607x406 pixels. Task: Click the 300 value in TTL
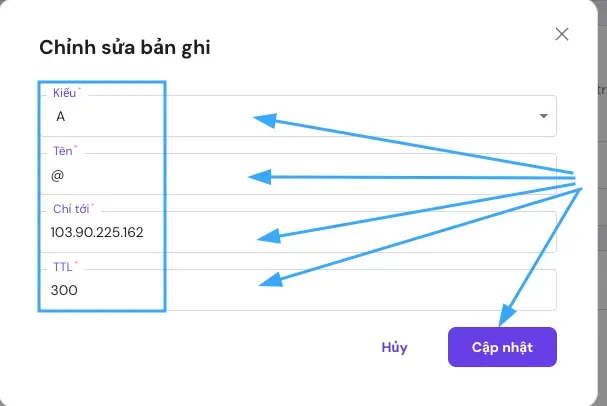click(x=64, y=291)
